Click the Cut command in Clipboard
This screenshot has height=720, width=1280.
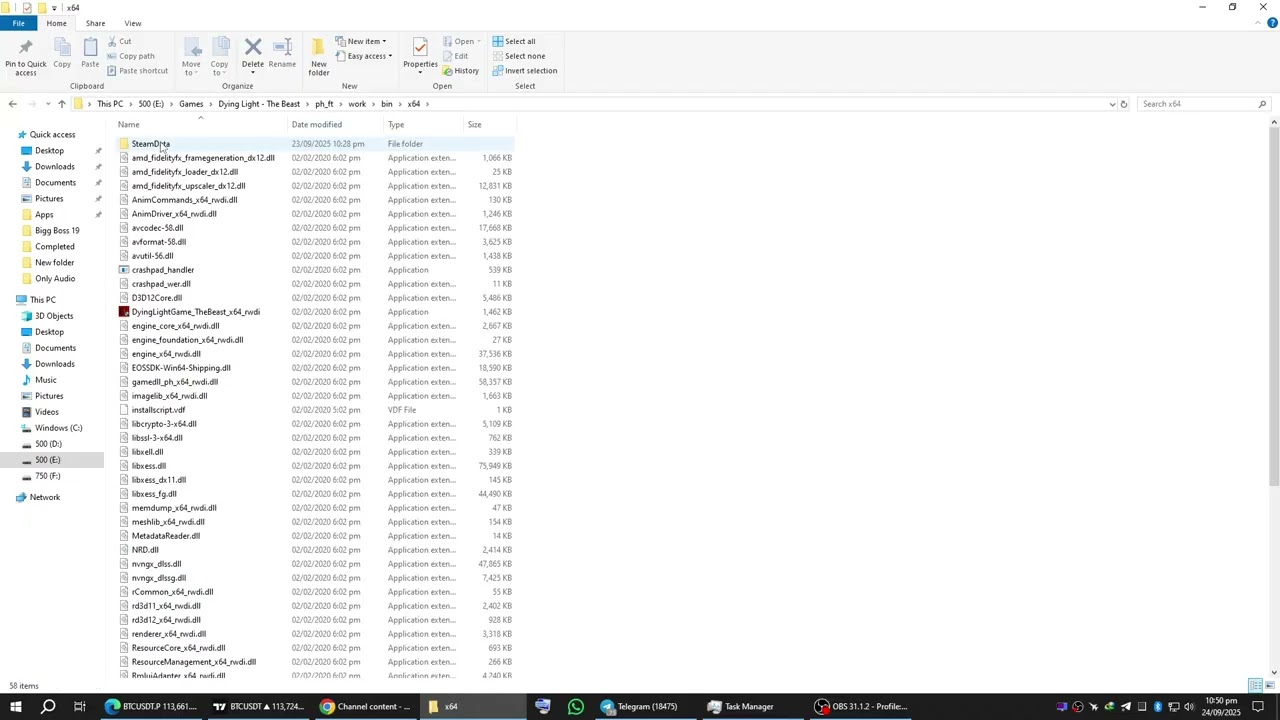118,41
